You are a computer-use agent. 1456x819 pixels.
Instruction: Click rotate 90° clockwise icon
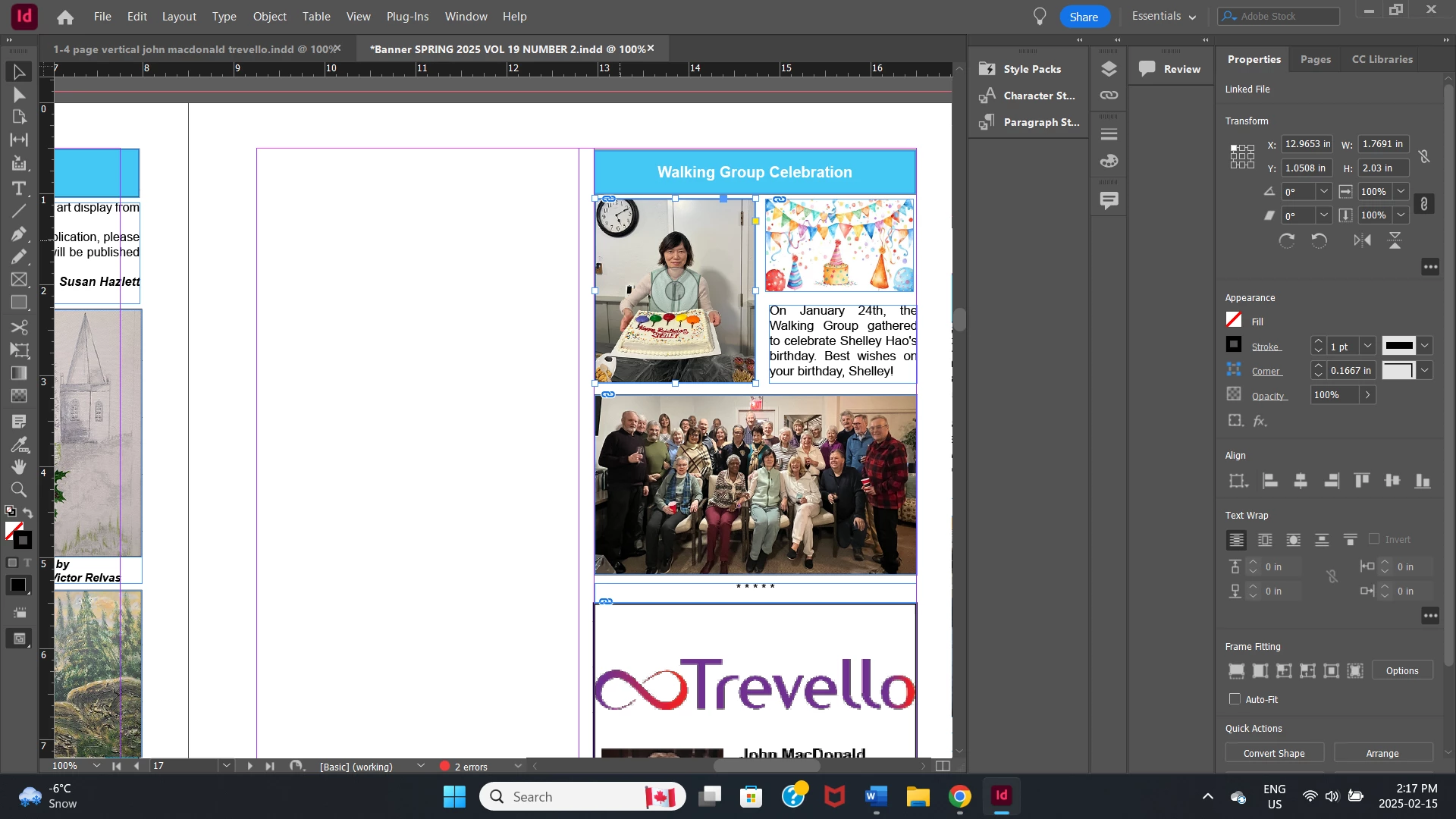(1287, 240)
